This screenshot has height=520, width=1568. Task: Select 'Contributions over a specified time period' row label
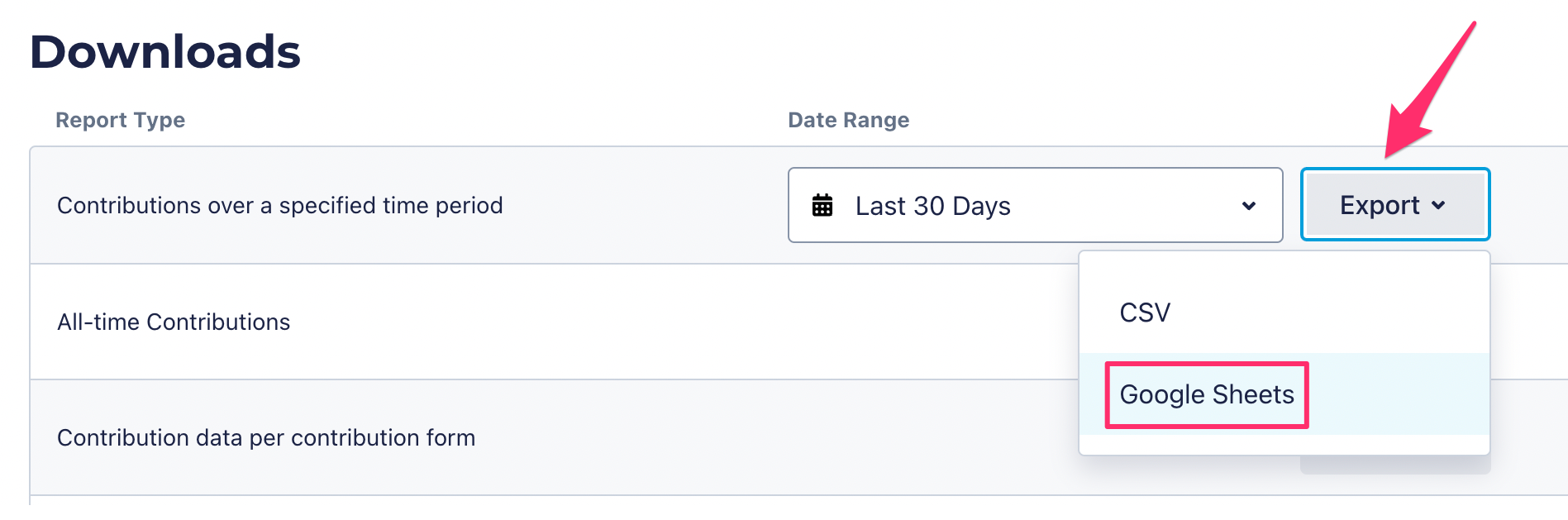point(279,205)
